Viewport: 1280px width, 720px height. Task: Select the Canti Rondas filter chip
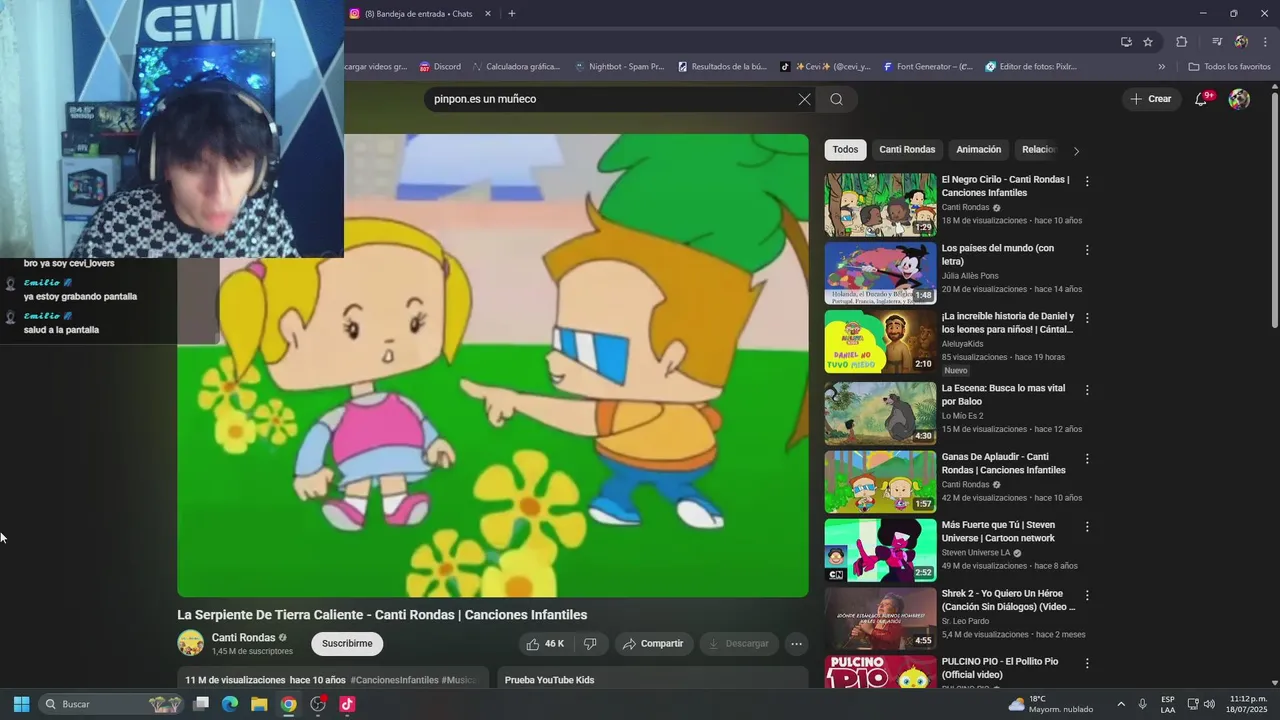pos(907,150)
